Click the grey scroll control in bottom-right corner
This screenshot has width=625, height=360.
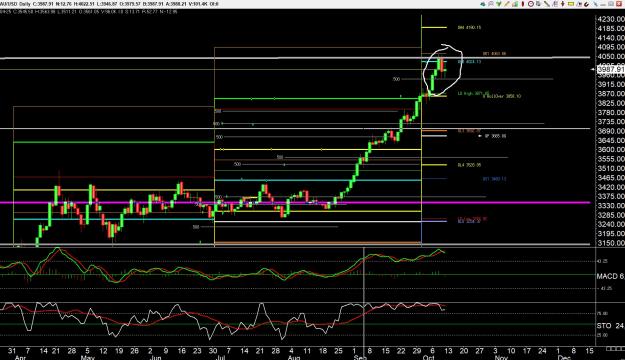click(x=615, y=349)
